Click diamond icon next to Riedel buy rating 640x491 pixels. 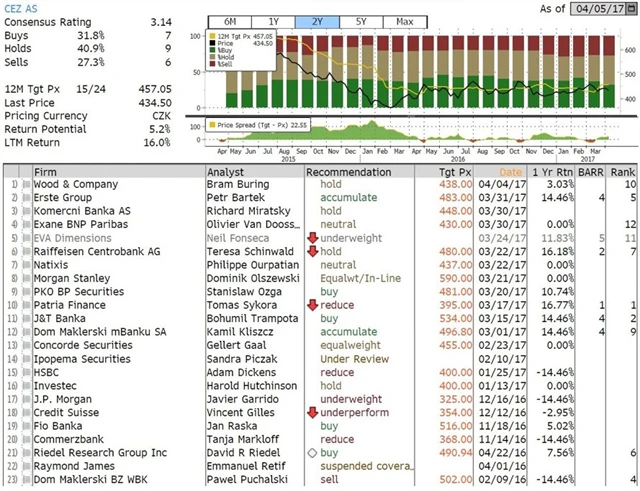tap(312, 451)
